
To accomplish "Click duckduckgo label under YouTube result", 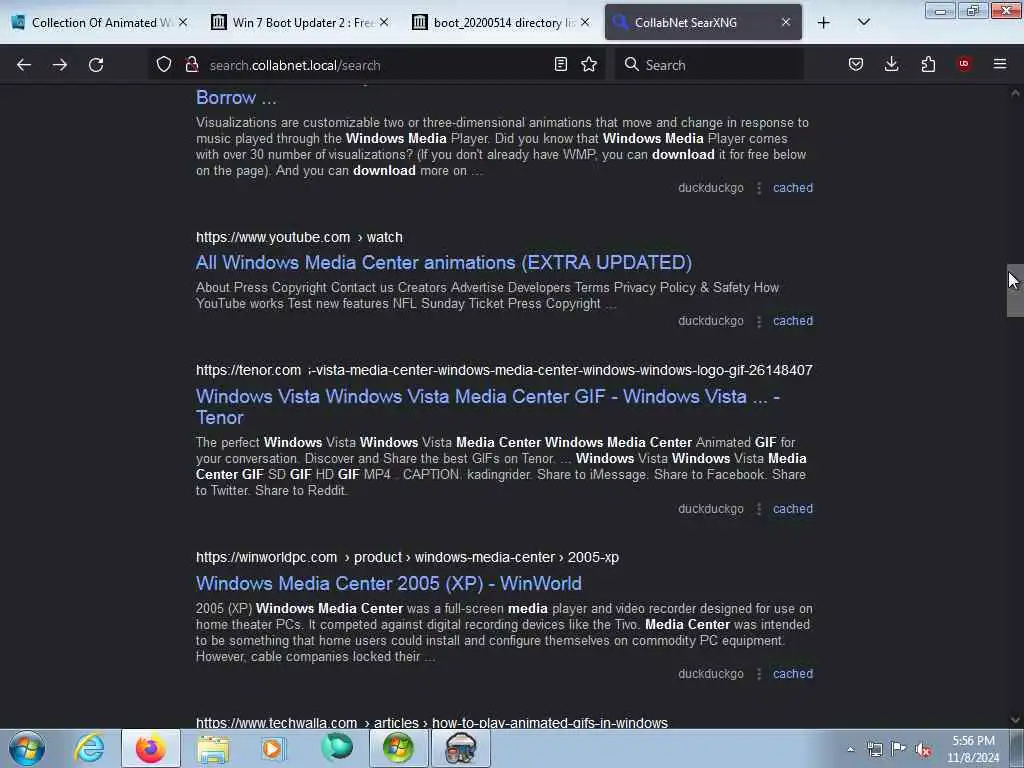I will 711,321.
